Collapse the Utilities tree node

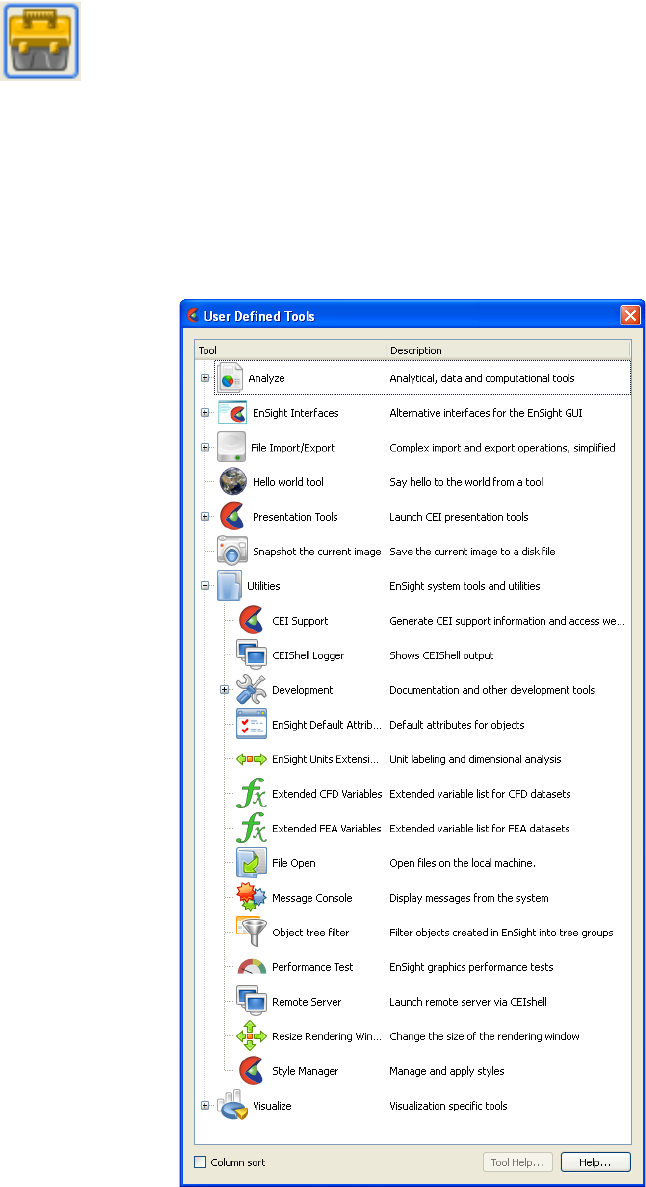click(x=204, y=586)
